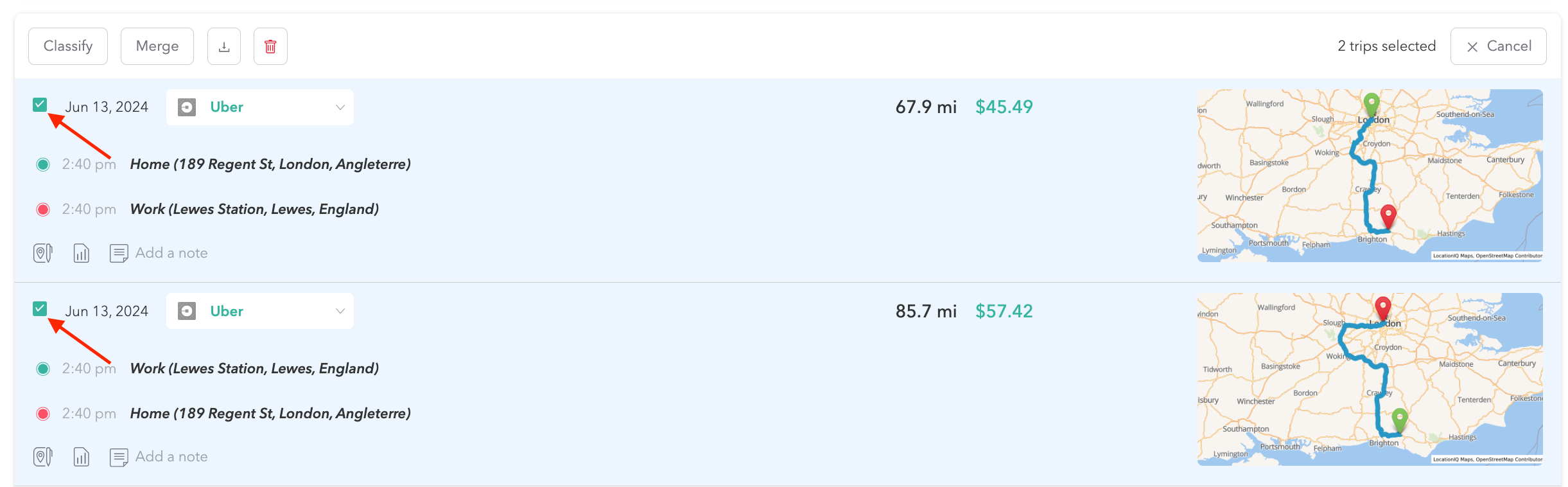Click the Uber logo on the 67.9 mi trip
The width and height of the screenshot is (1568, 487).
187,107
